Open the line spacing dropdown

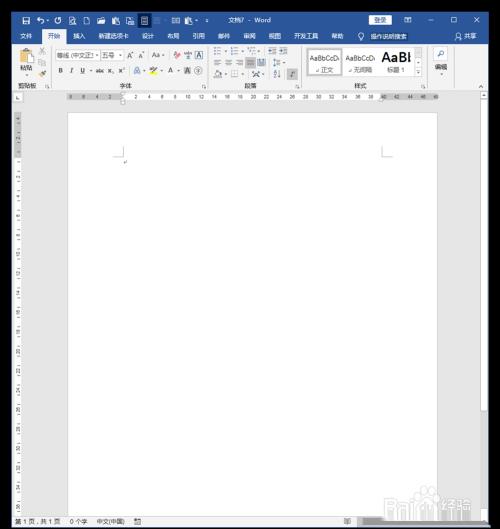click(279, 62)
